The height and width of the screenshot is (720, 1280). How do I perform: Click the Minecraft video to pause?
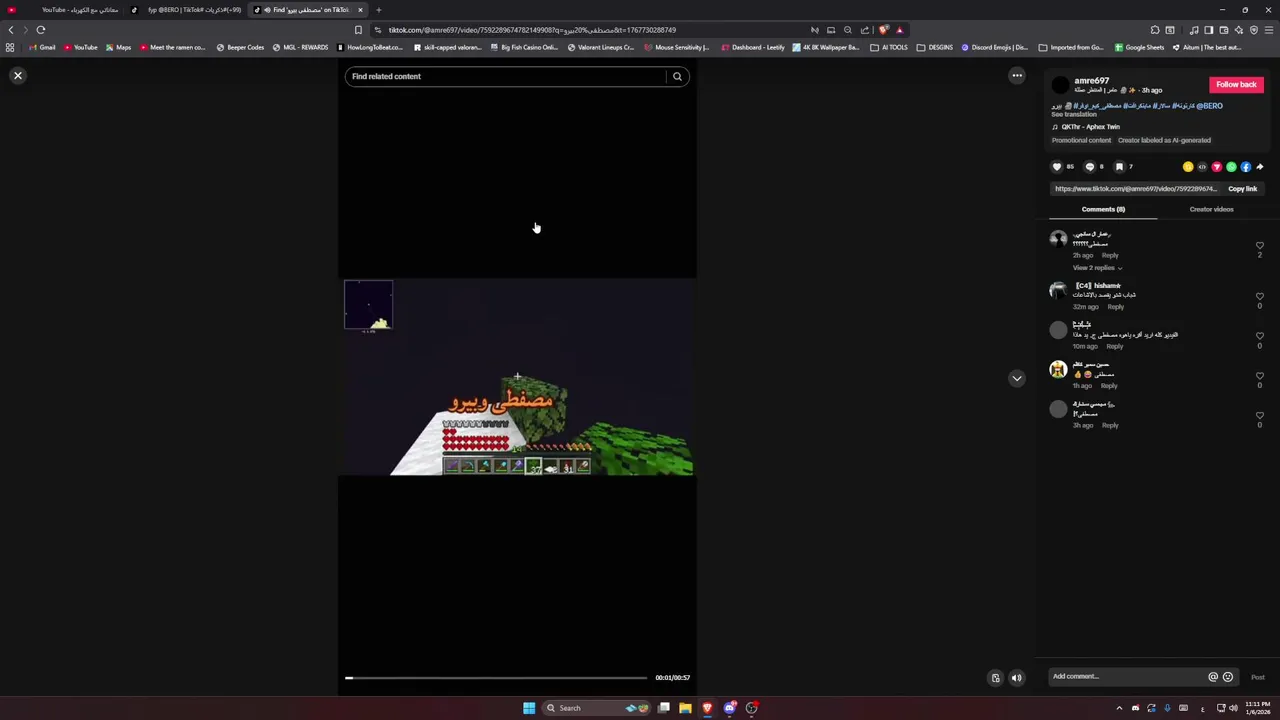tap(517, 378)
